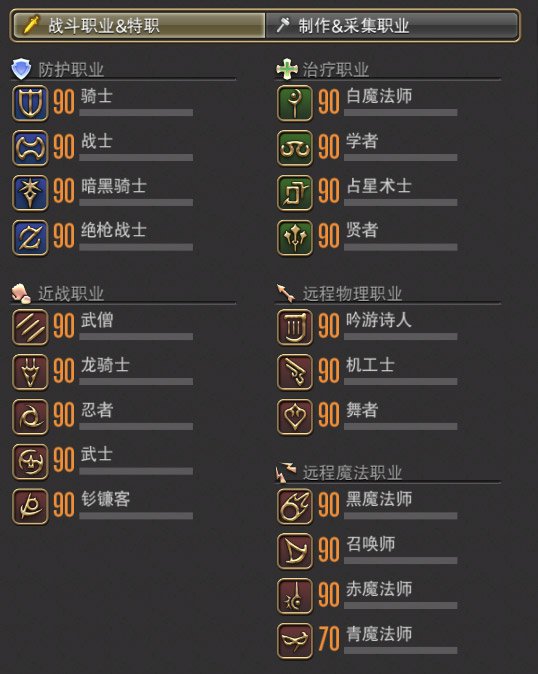
Task: Select the 龙骑士 job icon
Action: (30, 372)
